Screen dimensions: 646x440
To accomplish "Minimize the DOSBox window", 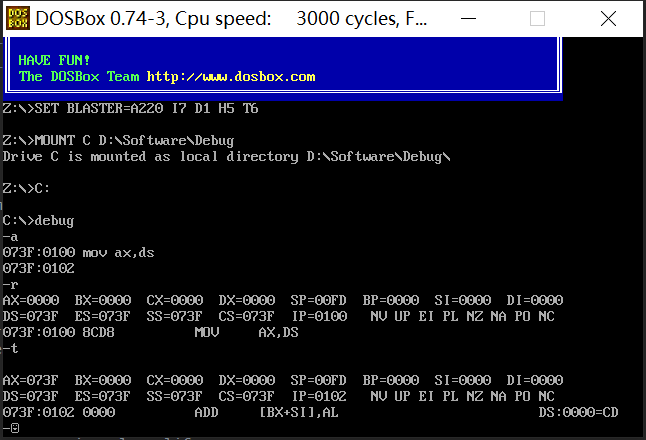I will tap(477, 18).
